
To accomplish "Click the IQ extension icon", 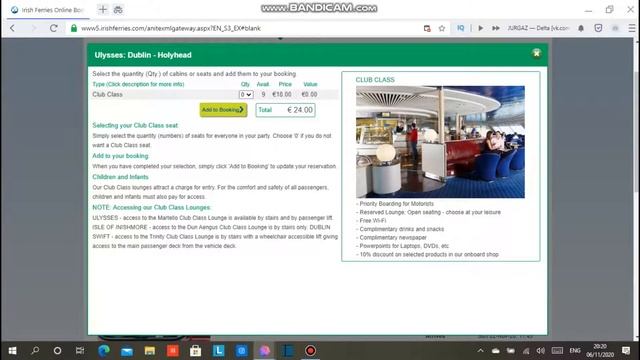I will [x=460, y=28].
